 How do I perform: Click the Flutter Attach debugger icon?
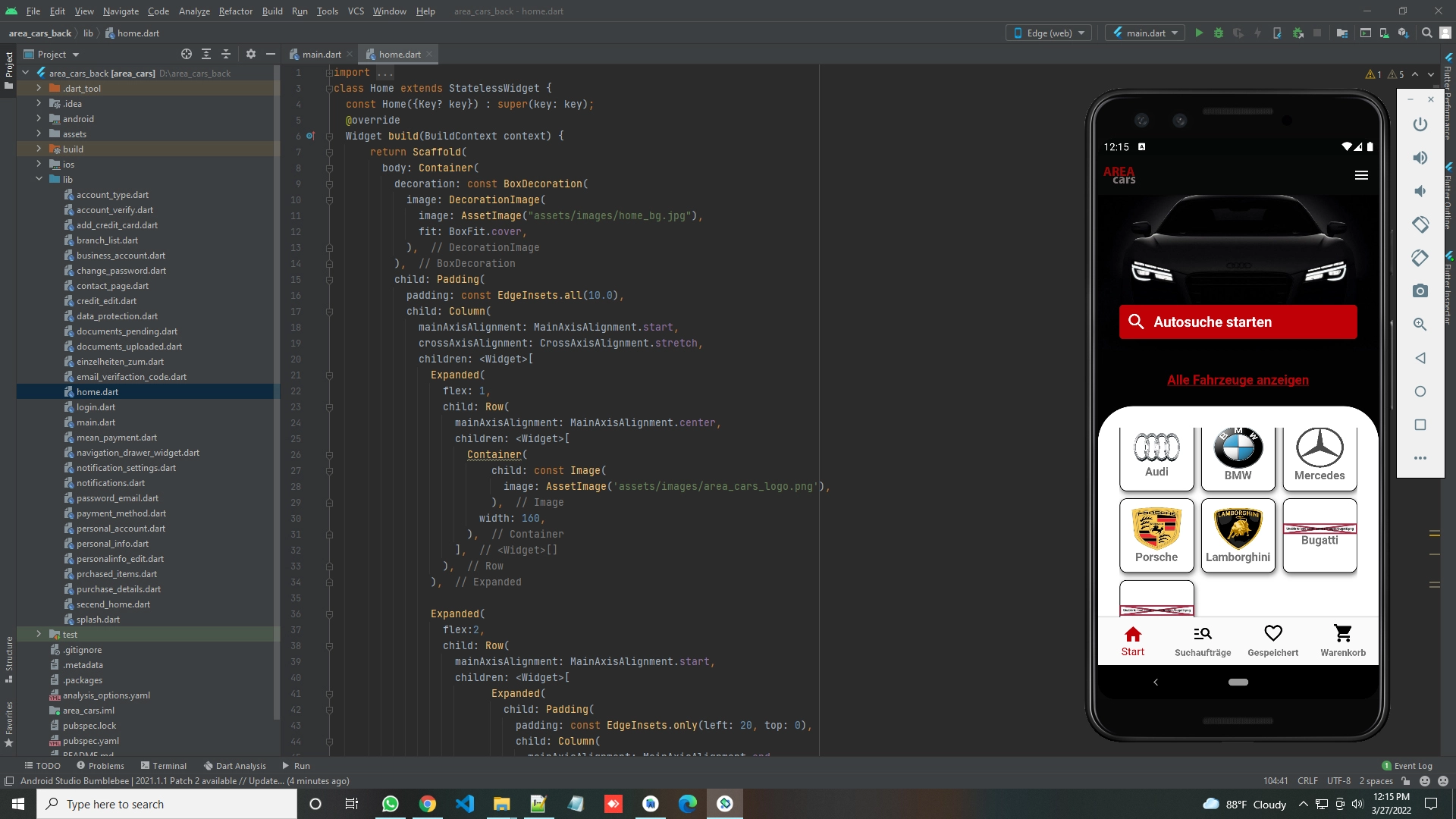point(1278,33)
